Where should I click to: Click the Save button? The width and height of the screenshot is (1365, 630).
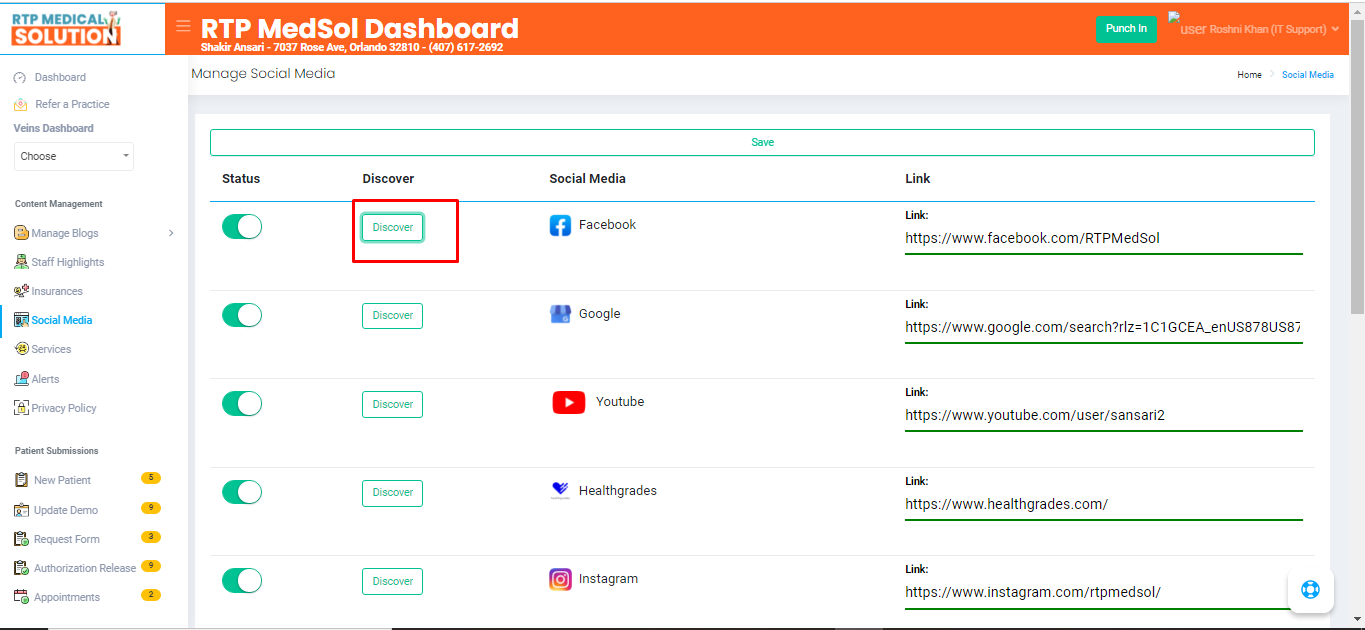(762, 142)
